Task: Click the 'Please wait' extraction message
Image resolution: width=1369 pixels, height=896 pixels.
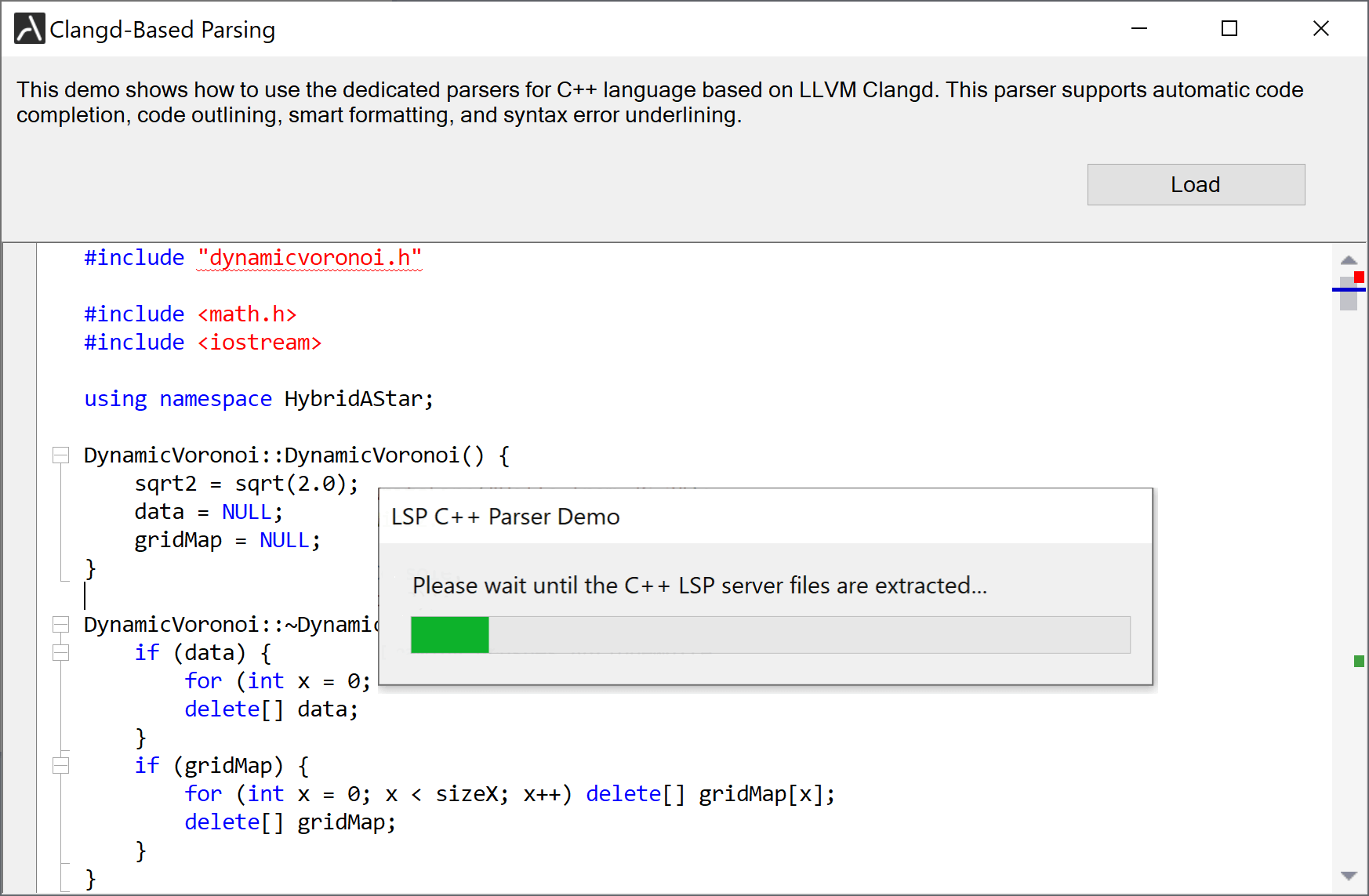Action: [x=699, y=586]
